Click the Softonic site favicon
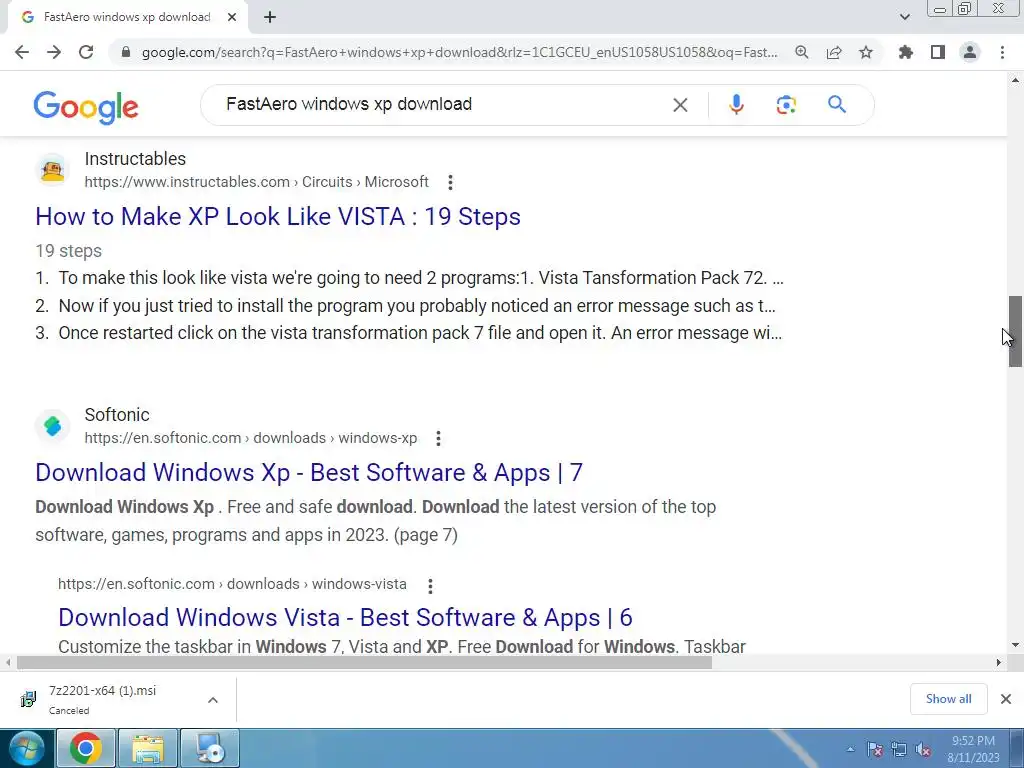The width and height of the screenshot is (1024, 768). click(52, 426)
